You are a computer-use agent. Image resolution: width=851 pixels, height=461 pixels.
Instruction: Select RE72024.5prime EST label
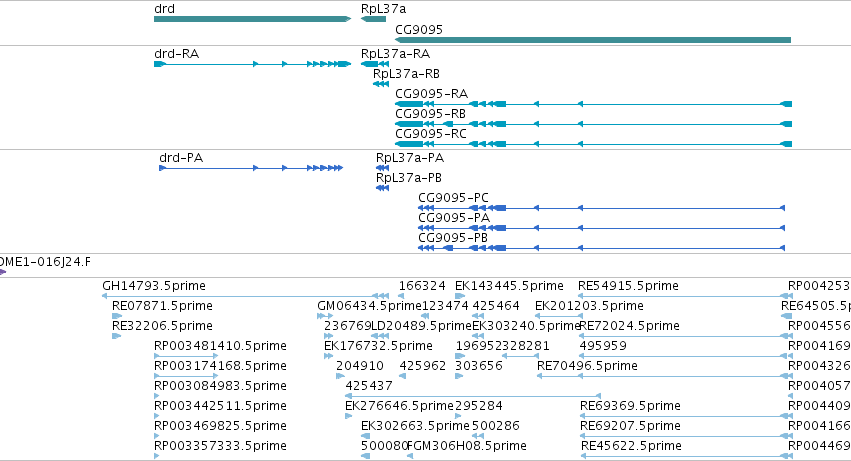630,326
